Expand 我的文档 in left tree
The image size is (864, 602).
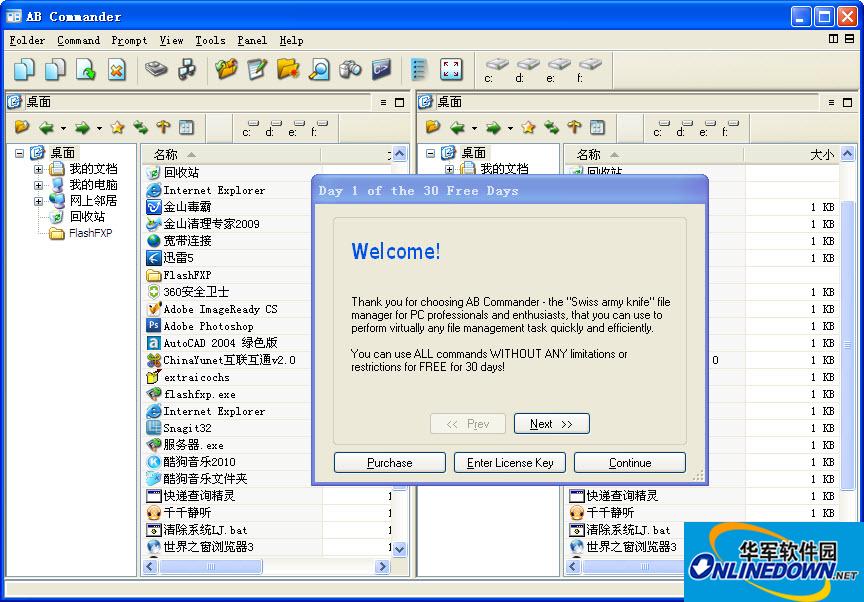pos(39,170)
